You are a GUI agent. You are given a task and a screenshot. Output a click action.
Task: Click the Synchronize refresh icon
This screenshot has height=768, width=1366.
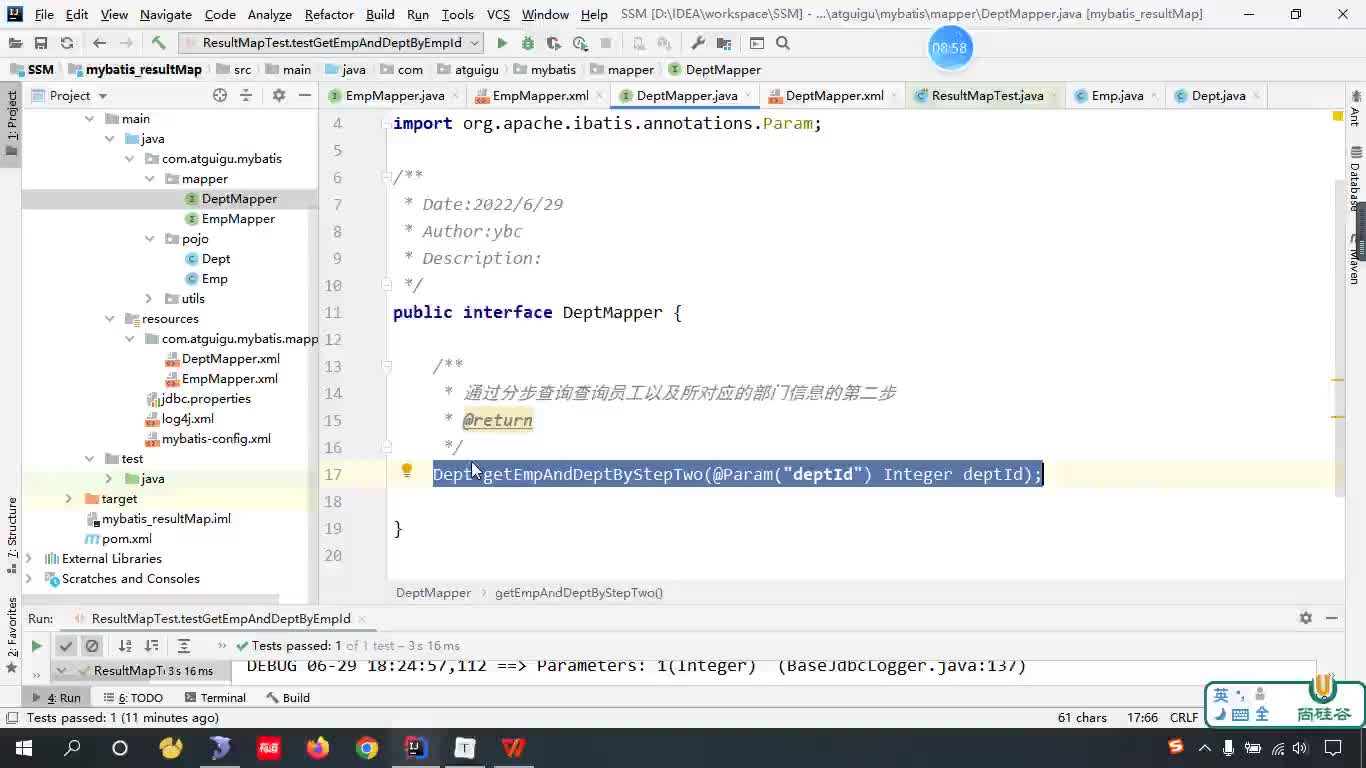point(67,43)
